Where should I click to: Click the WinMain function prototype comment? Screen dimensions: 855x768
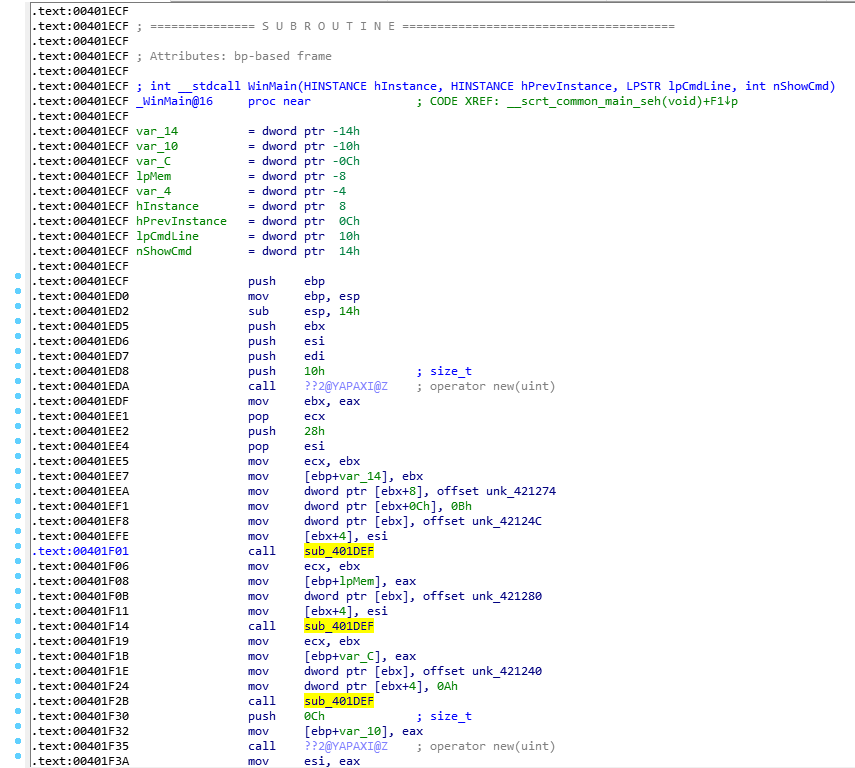click(485, 86)
